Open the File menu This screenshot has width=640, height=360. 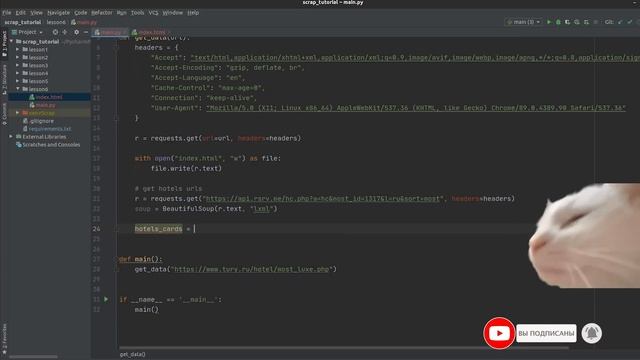7,13
